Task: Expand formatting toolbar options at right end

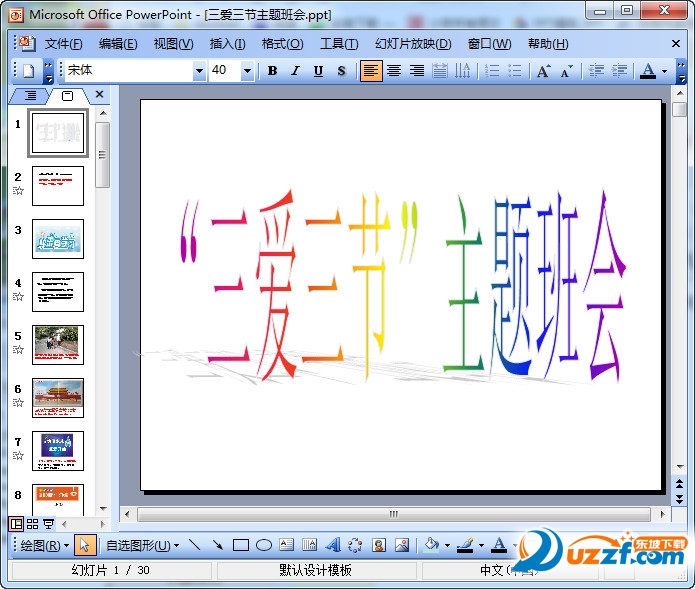Action: [x=682, y=71]
